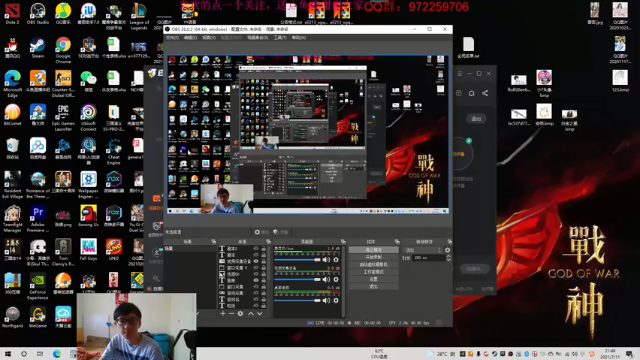The image size is (640, 360).
Task: Toggle visibility eye of the first text source
Action: coord(256,248)
